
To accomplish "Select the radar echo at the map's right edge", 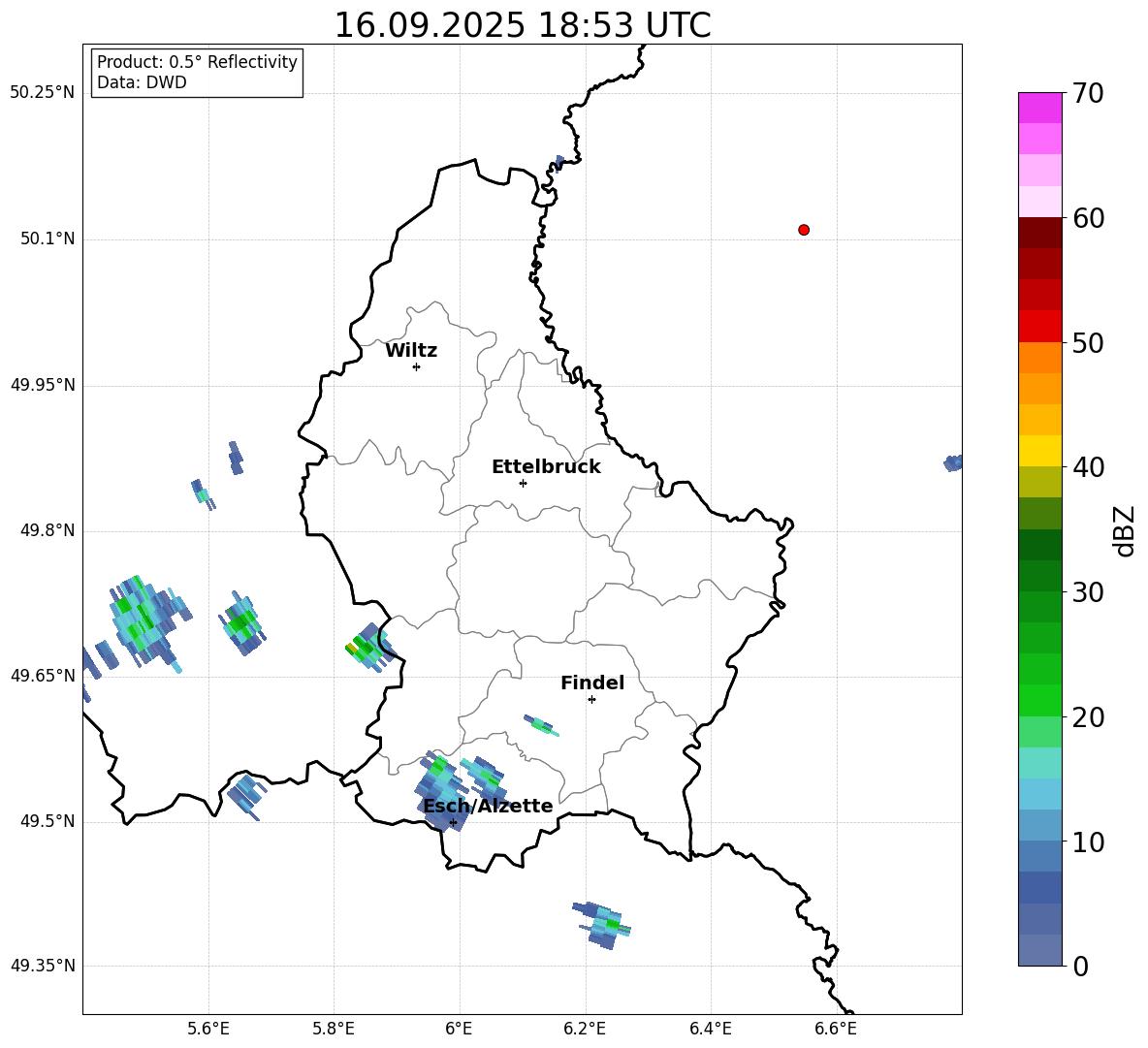I will click(953, 463).
